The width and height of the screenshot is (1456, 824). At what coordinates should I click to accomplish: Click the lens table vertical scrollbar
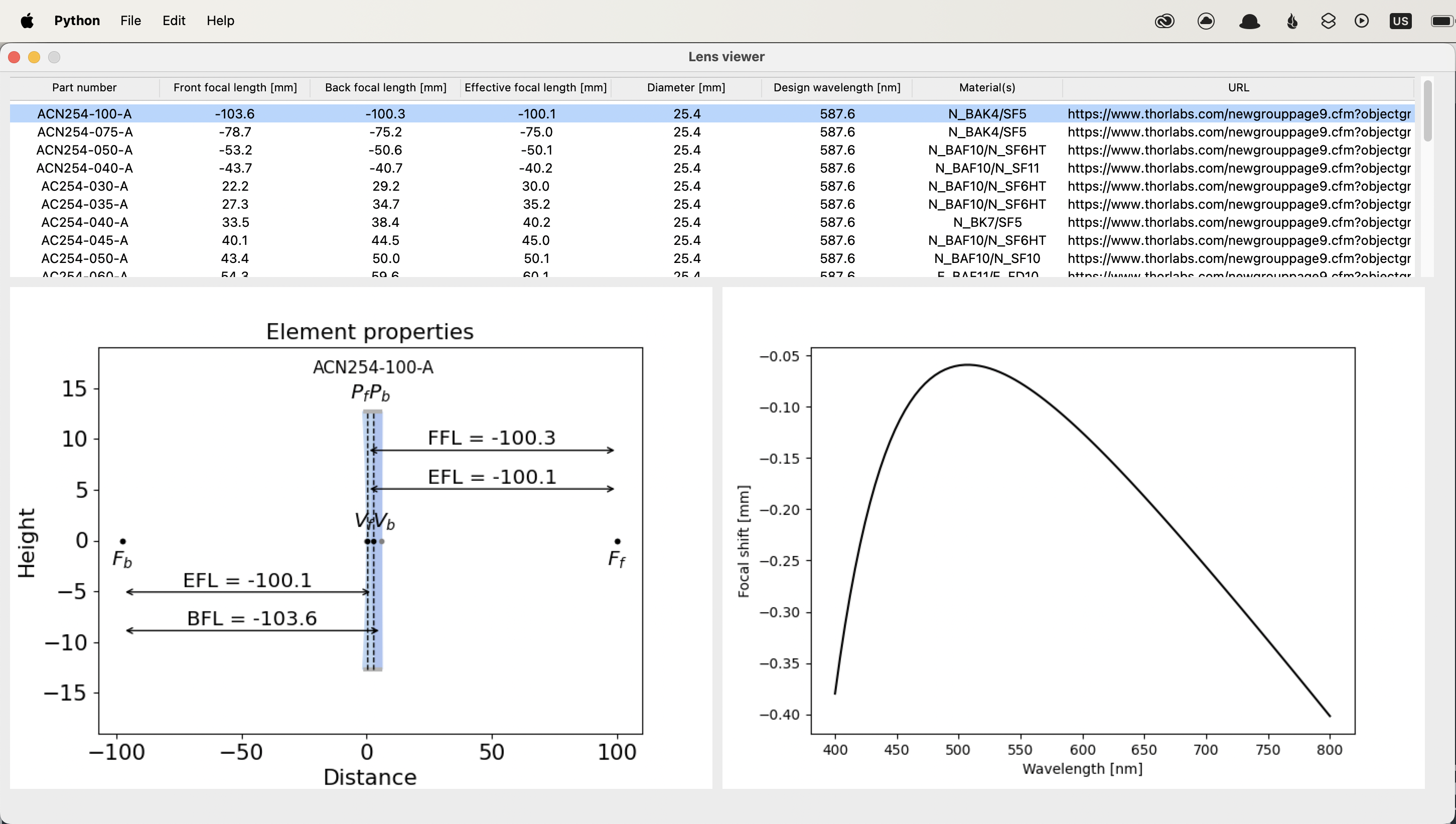(1427, 111)
